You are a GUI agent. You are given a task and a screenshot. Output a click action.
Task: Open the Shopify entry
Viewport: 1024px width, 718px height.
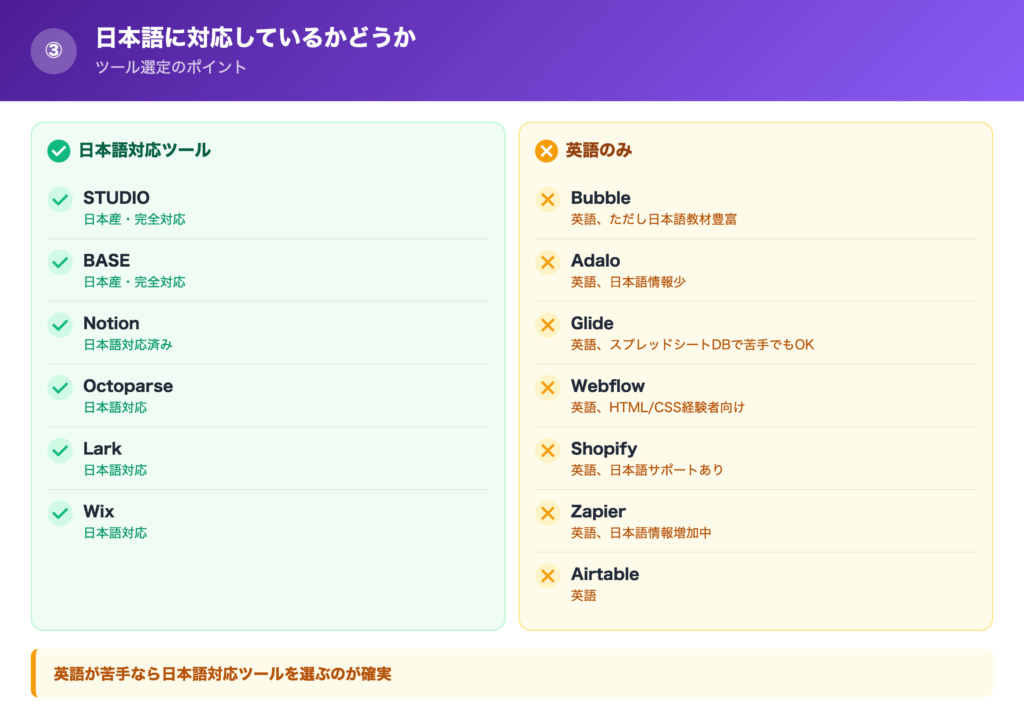(604, 449)
